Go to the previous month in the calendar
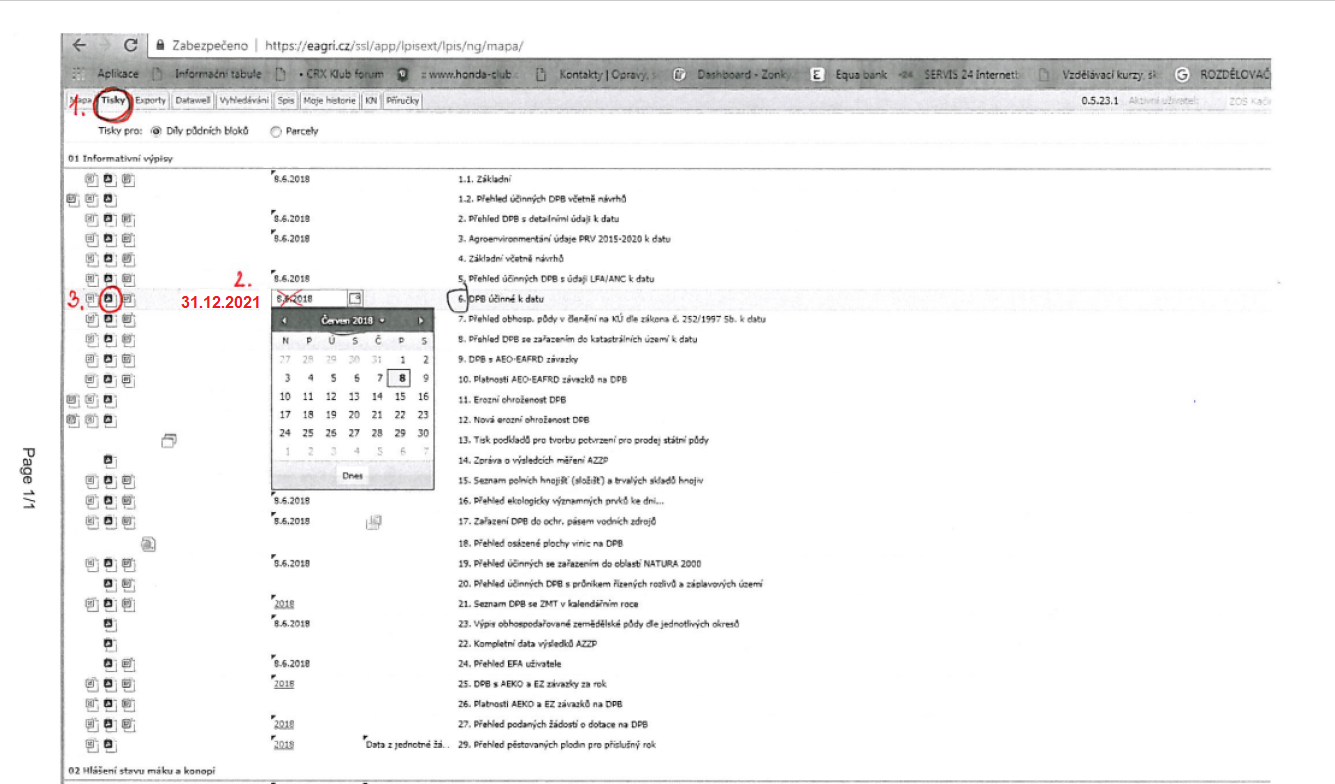Viewport: 1335px width, 784px height. 284,320
